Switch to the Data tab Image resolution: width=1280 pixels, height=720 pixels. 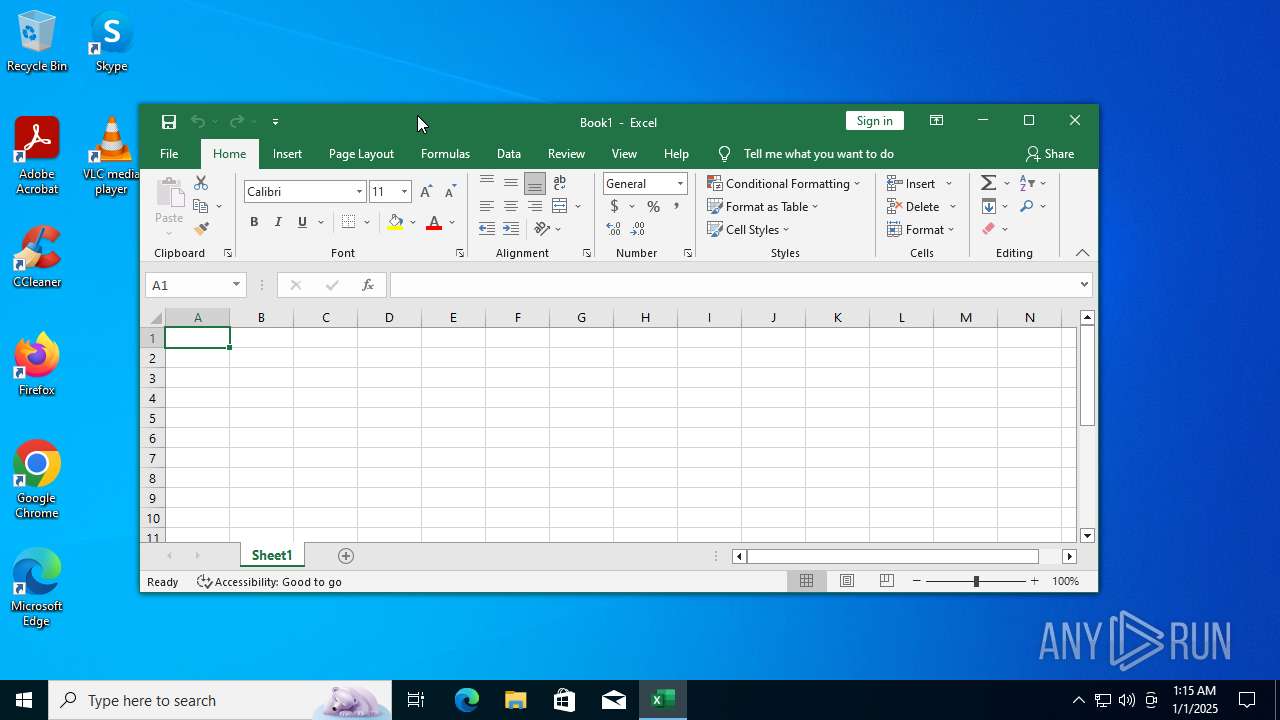click(509, 154)
